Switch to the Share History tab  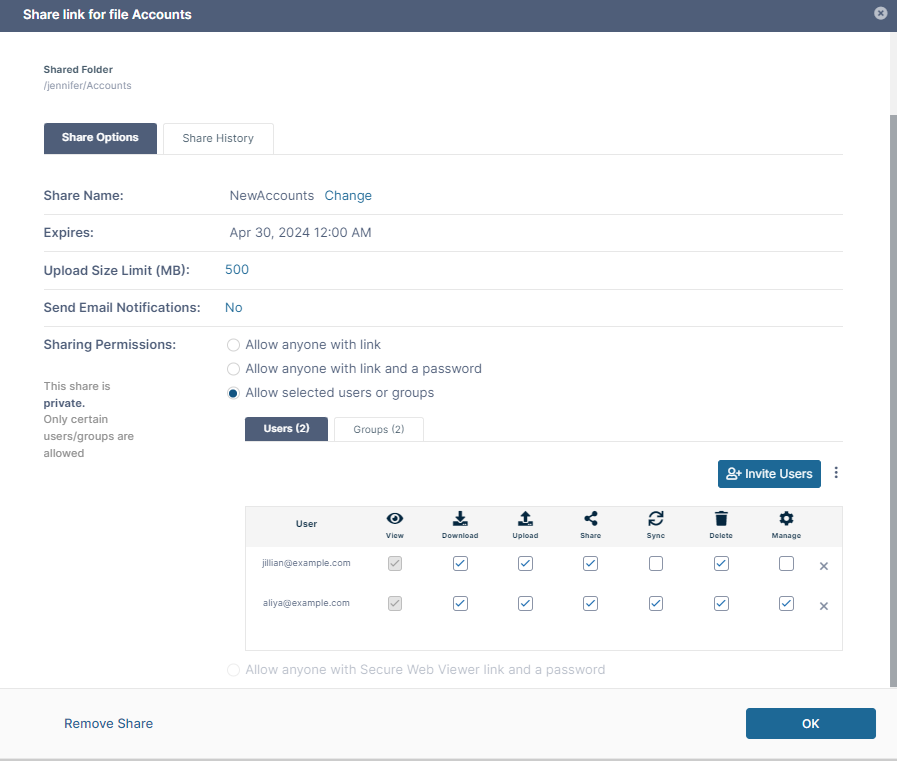[218, 138]
